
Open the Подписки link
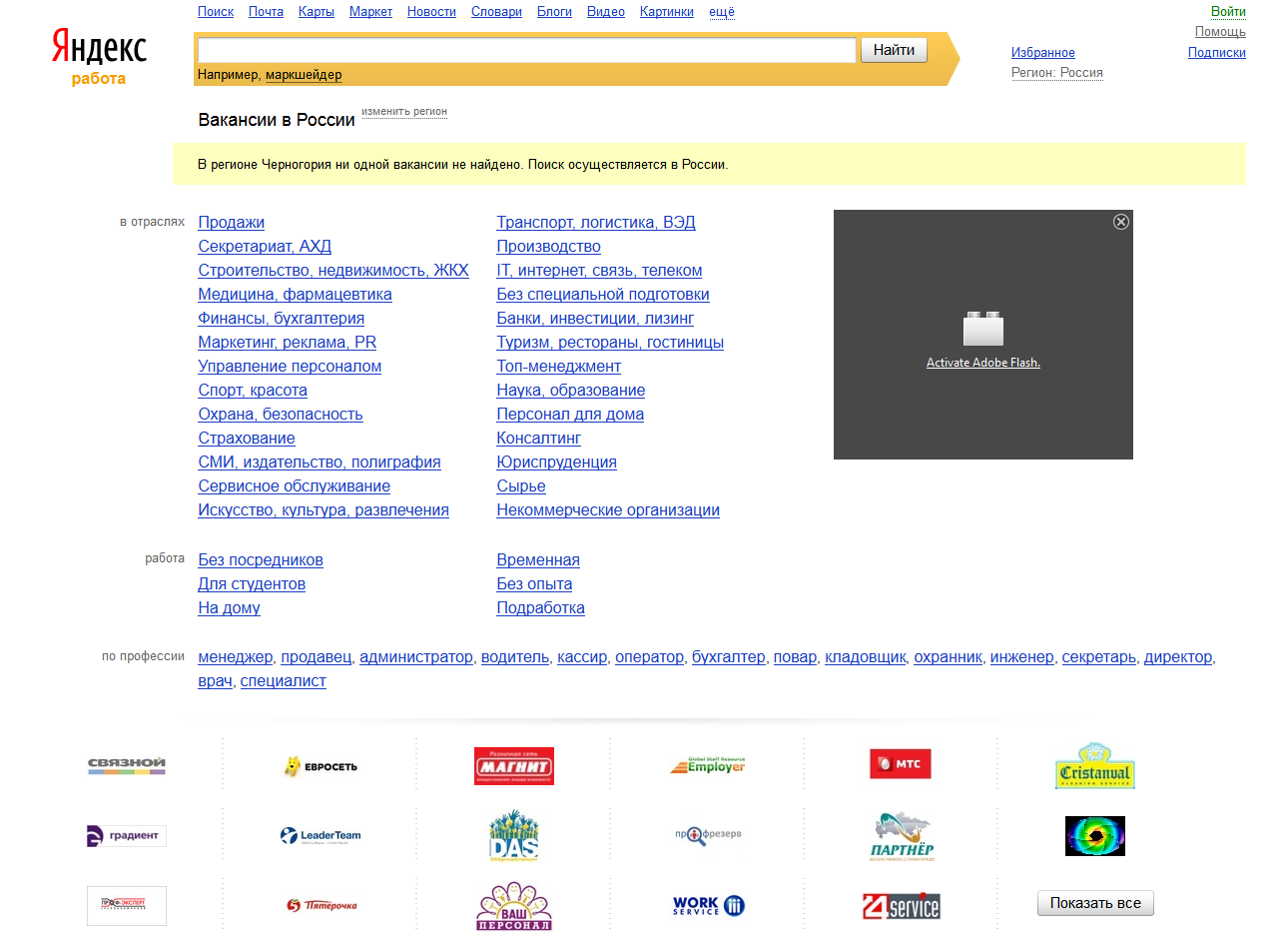1217,53
